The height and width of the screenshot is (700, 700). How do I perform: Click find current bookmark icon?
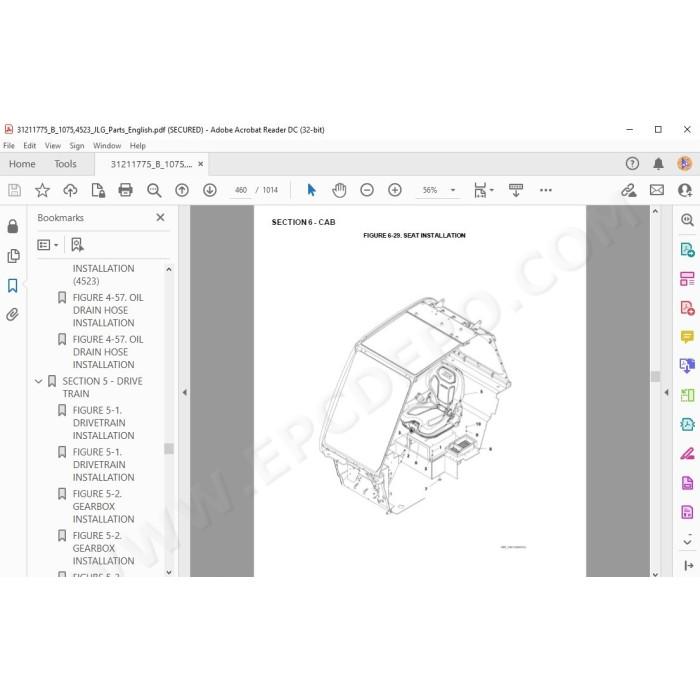tap(77, 245)
